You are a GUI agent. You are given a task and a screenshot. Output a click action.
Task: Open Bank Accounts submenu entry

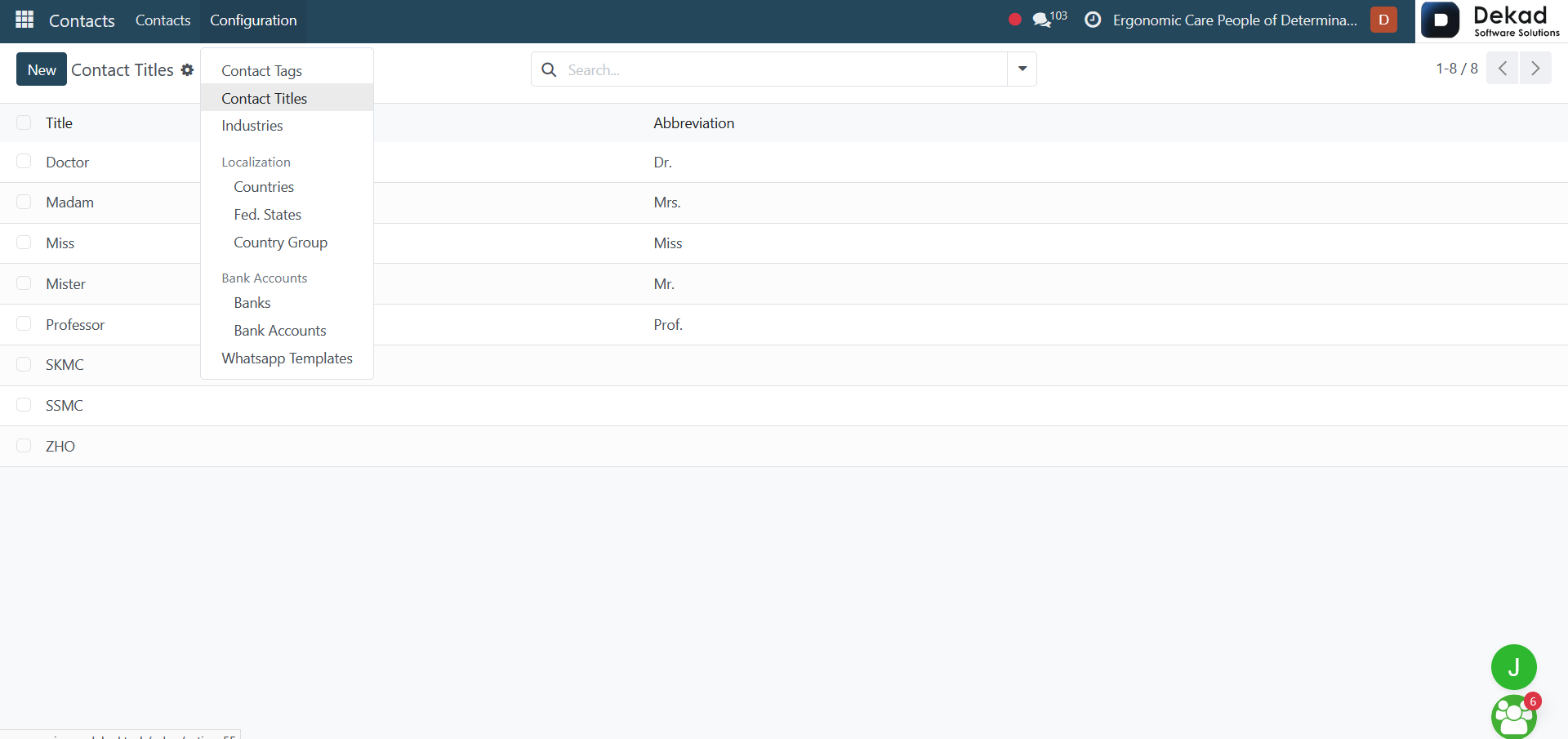pyautogui.click(x=287, y=331)
